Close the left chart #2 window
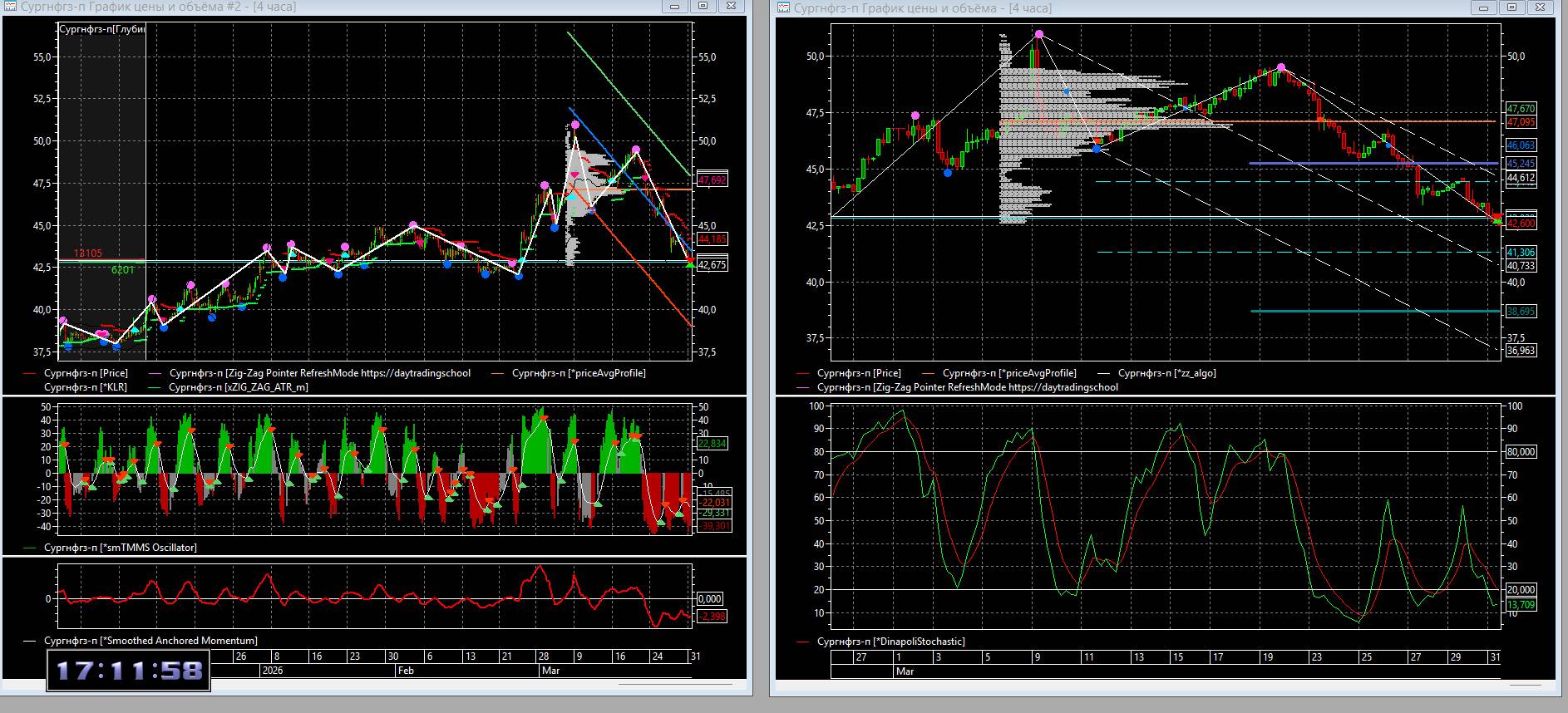This screenshot has width=1568, height=713. (x=731, y=7)
